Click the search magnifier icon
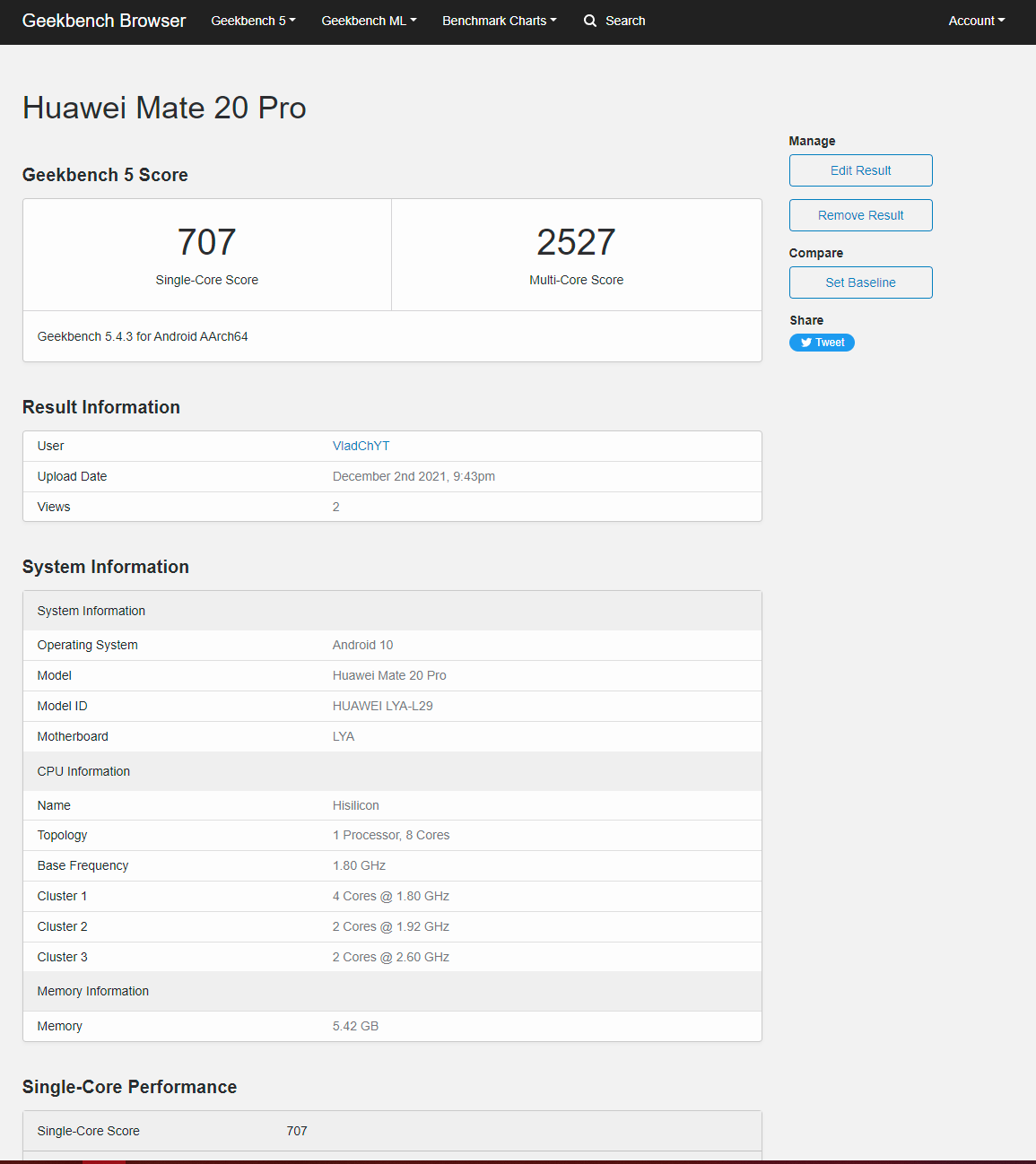This screenshot has width=1036, height=1164. click(x=590, y=21)
